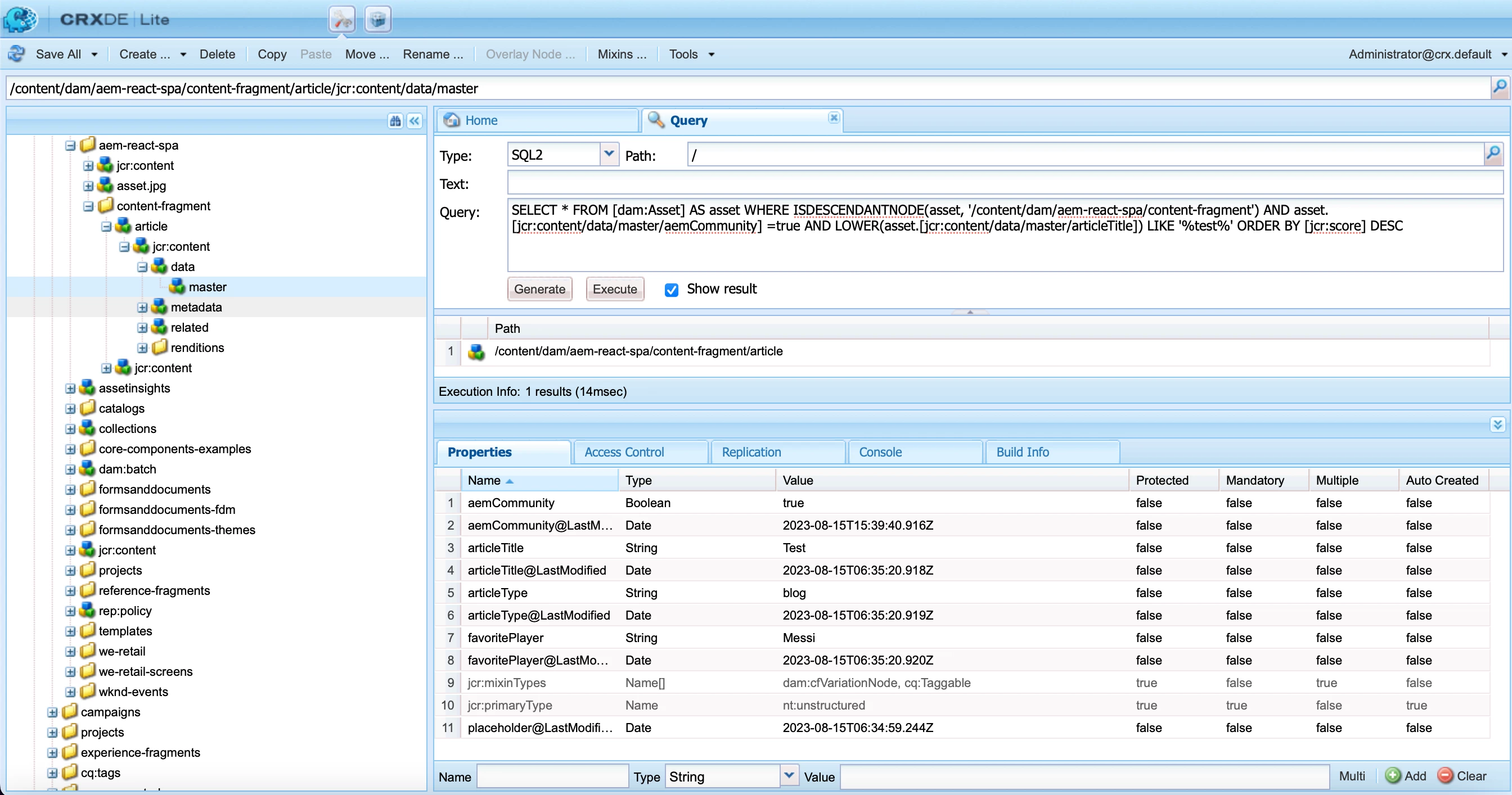Click the binoculars icon in tree panel

click(x=395, y=121)
